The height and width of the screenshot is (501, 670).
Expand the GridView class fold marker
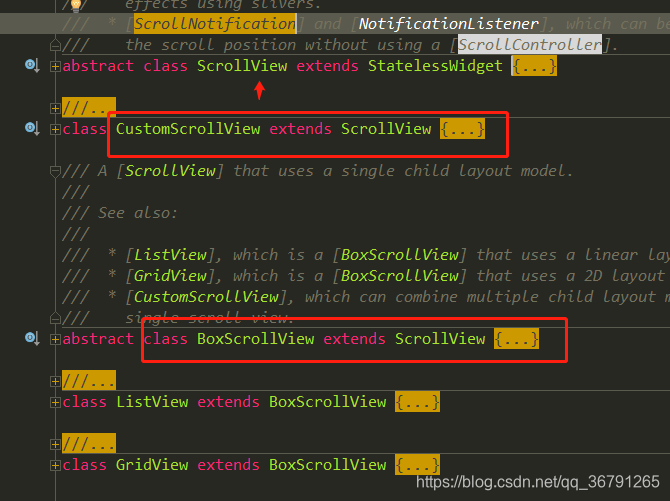tap(55, 465)
